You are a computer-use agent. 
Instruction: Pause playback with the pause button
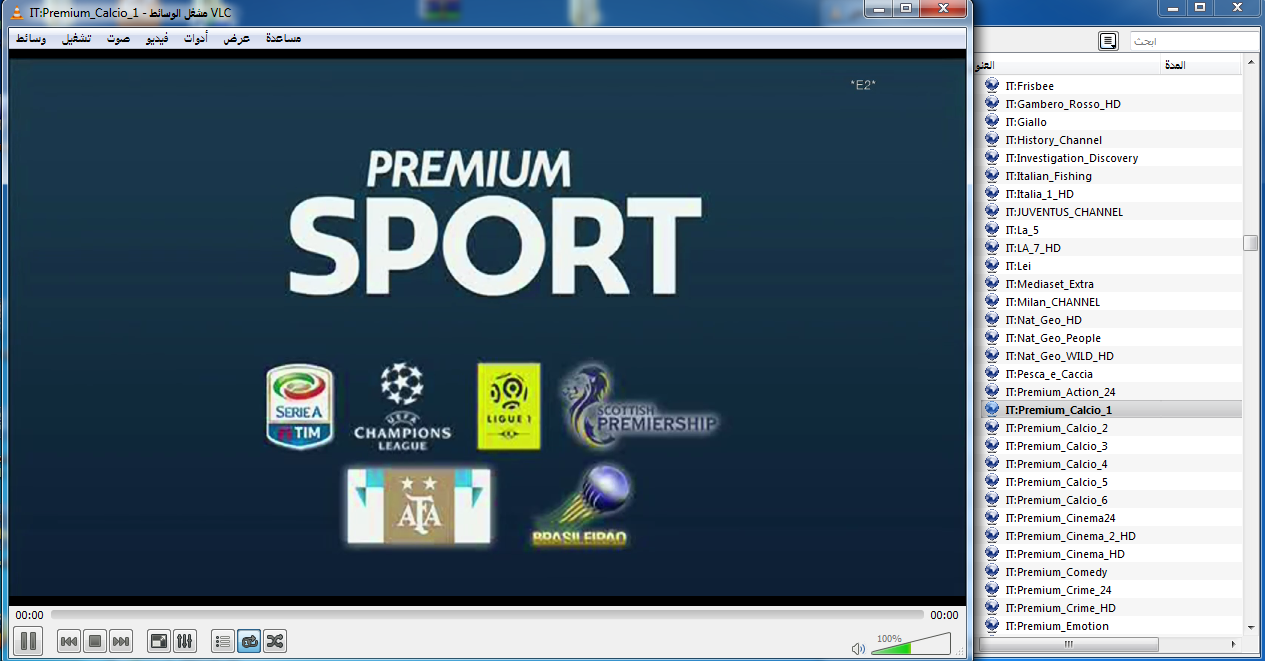coord(29,641)
